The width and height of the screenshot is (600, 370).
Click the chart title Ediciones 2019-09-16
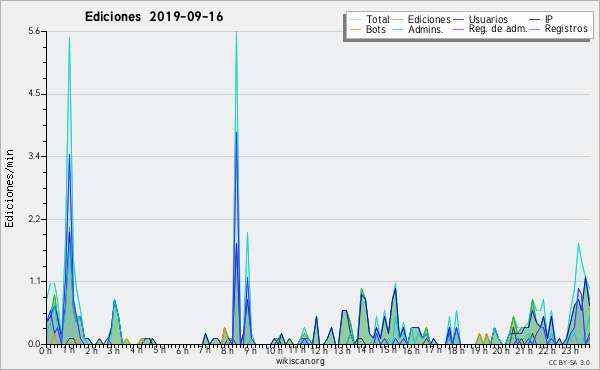154,17
